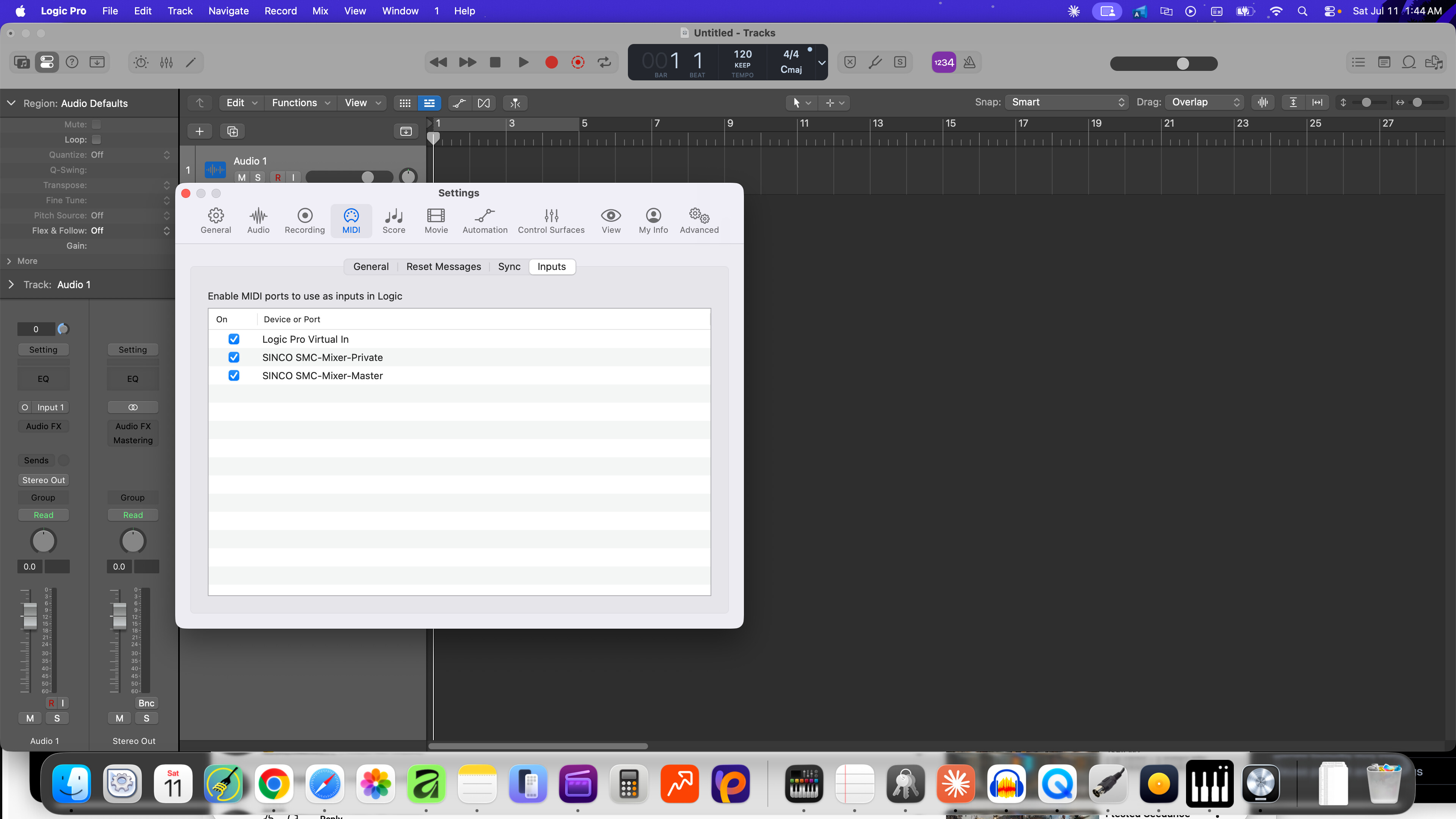
Task: Uncheck SINCO SMC-Mixer-Private input
Action: click(234, 357)
